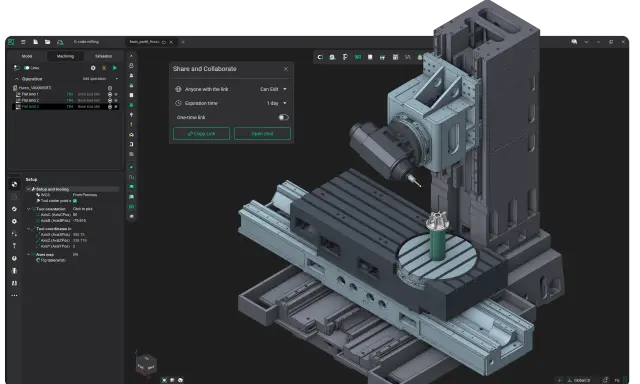Toggle the Links switch in the operations panel
Viewport: 640px width, 384px height.
click(27, 68)
